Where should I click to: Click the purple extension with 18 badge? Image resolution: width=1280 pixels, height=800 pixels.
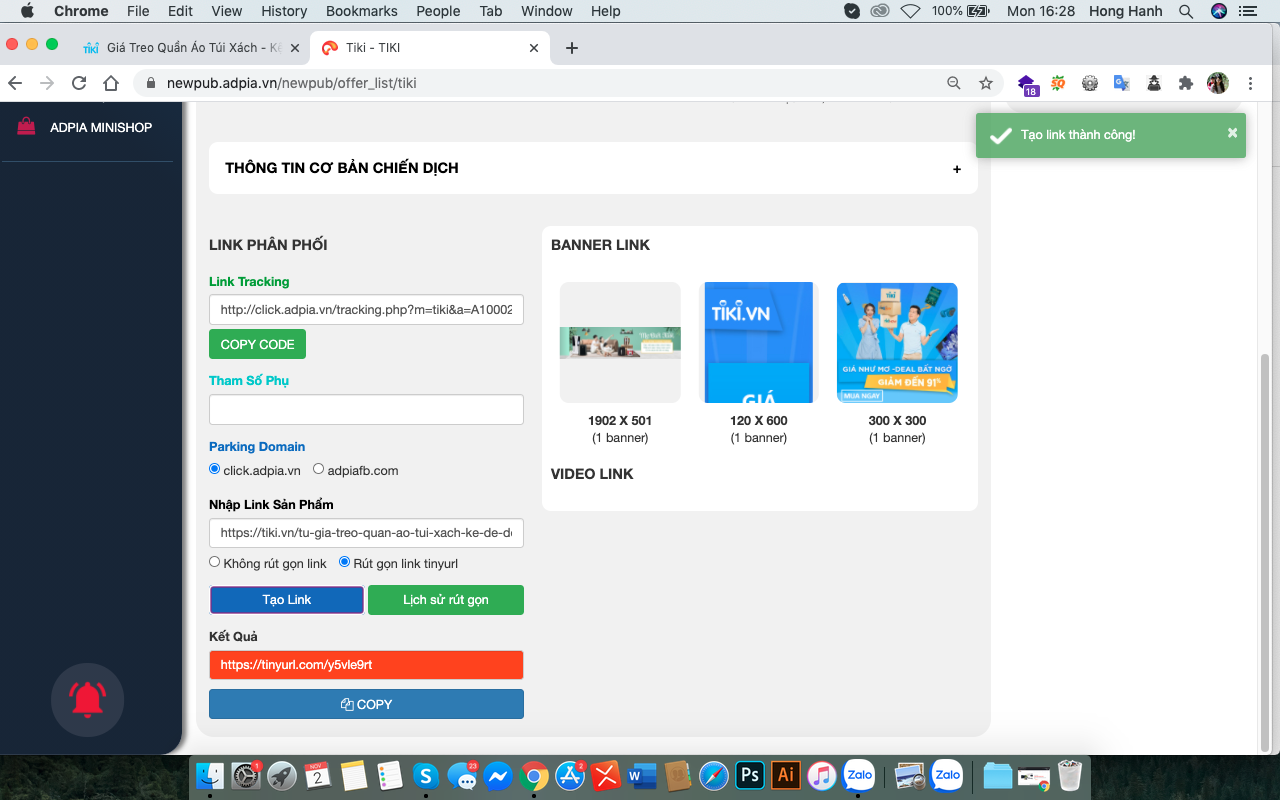point(1027,84)
